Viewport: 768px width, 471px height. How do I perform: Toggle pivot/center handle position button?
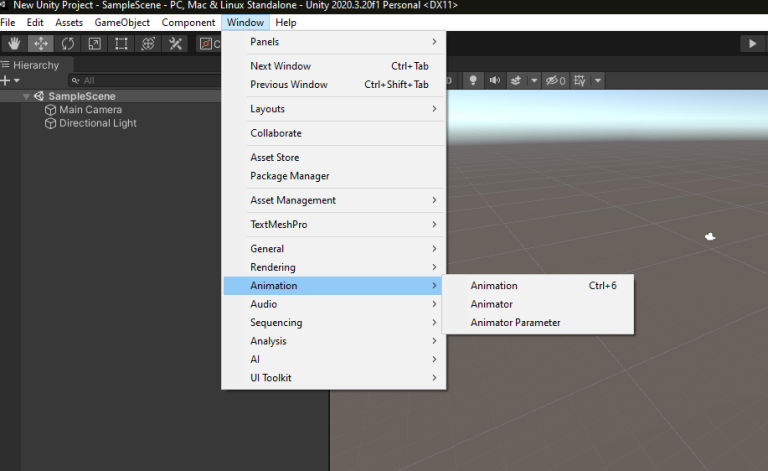tap(209, 44)
